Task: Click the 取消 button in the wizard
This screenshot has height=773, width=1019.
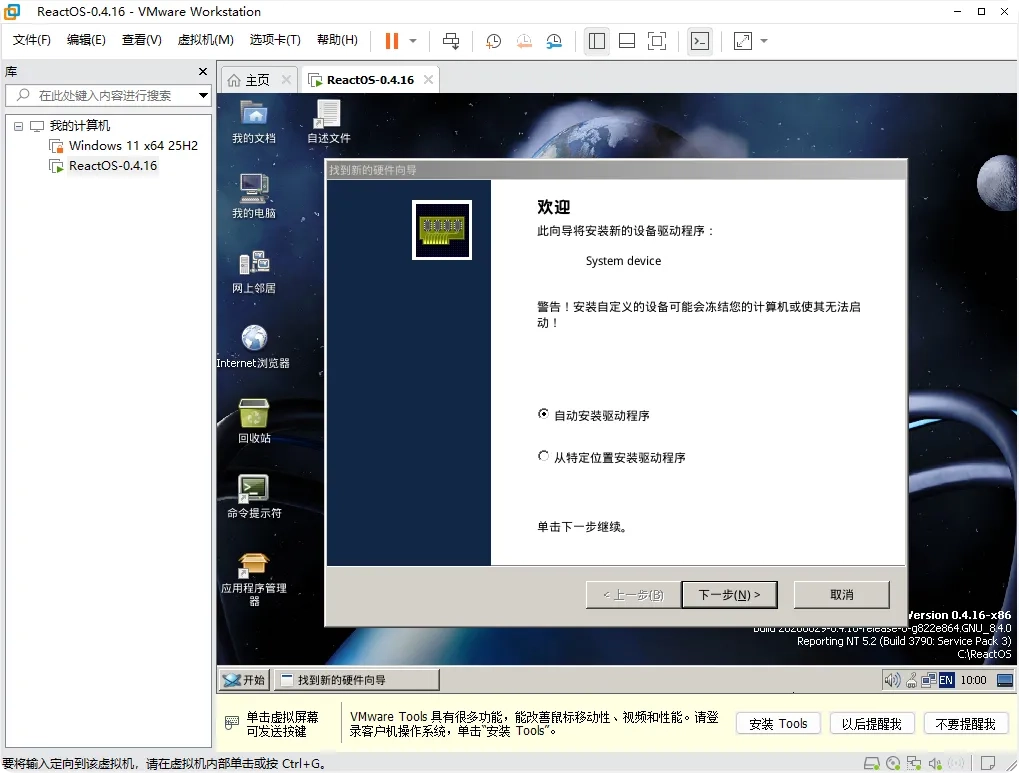Action: pyautogui.click(x=842, y=595)
